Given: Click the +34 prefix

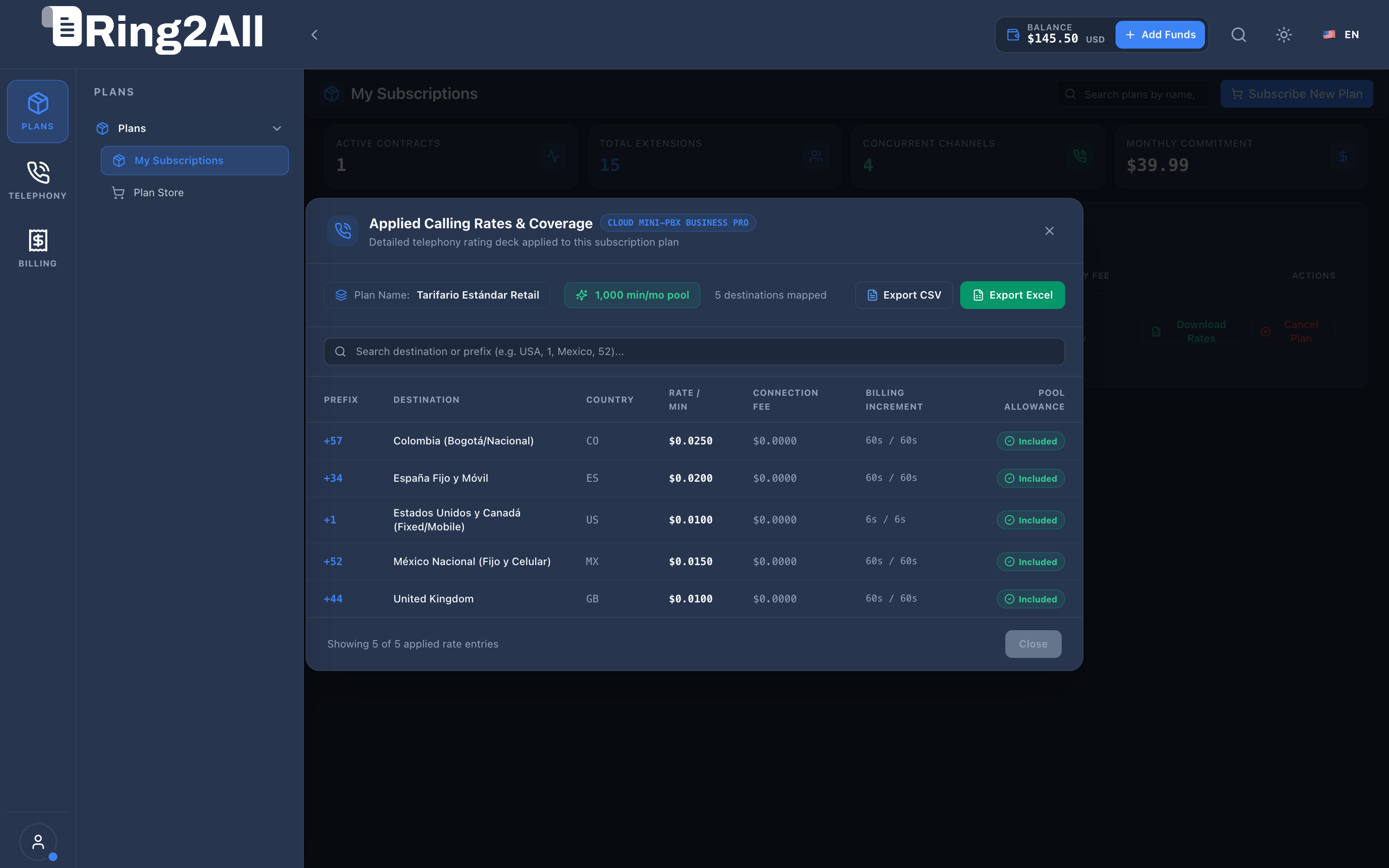Looking at the screenshot, I should tap(333, 478).
